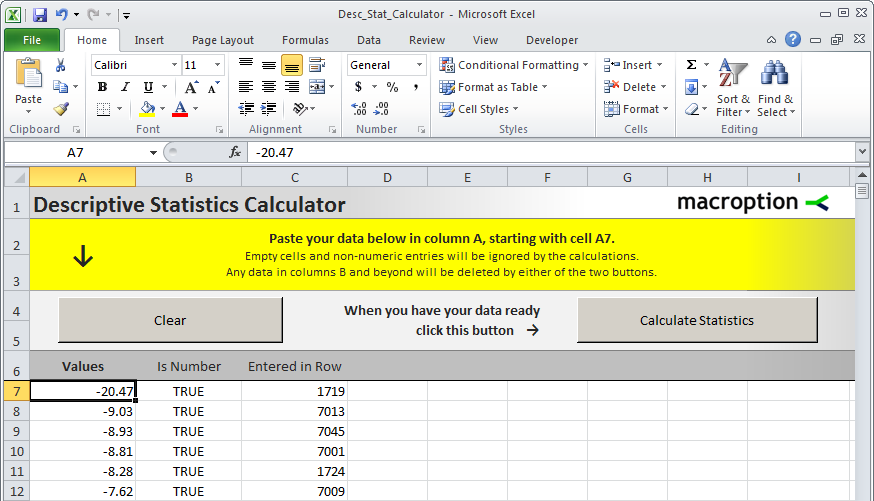Screen dimensions: 874x501
Task: Click the Decrease Decimal icon
Action: pyautogui.click(x=381, y=109)
